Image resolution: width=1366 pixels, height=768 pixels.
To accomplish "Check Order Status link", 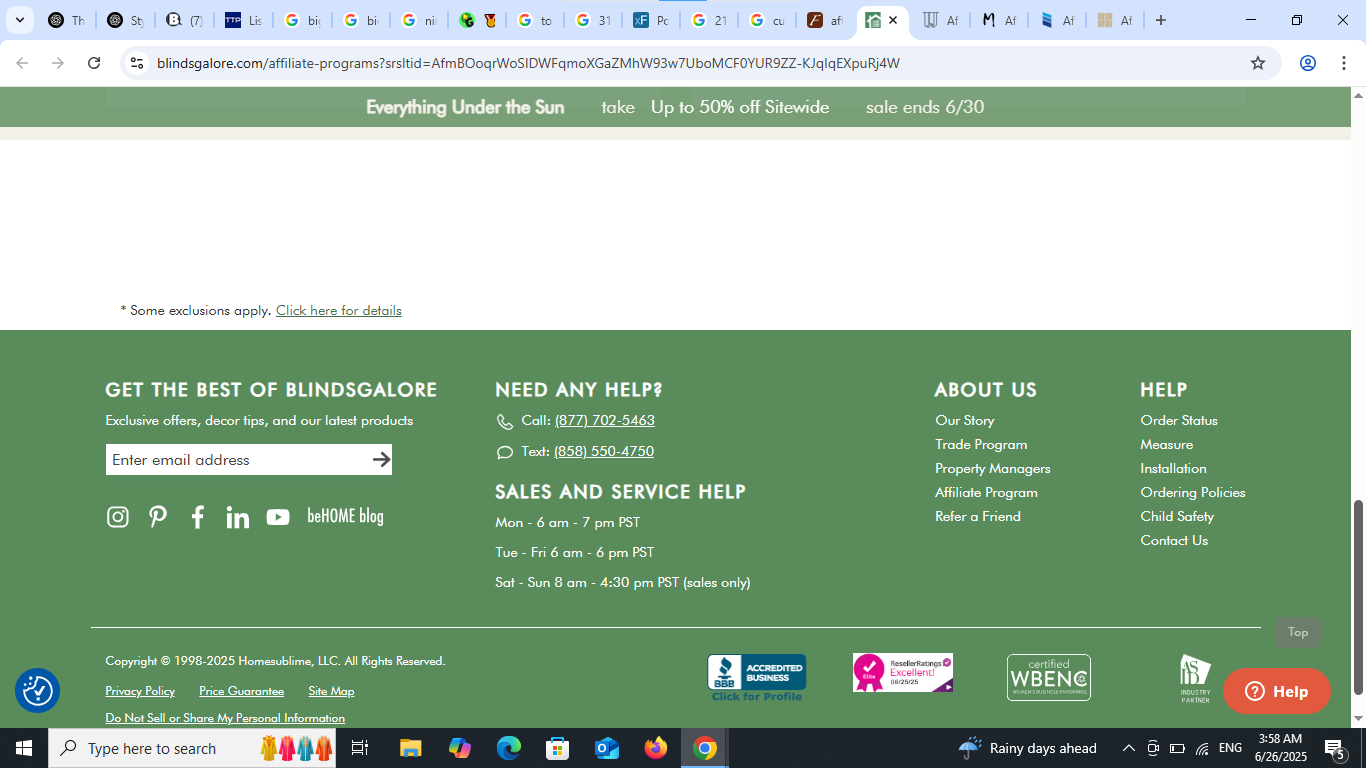I will 1179,421.
